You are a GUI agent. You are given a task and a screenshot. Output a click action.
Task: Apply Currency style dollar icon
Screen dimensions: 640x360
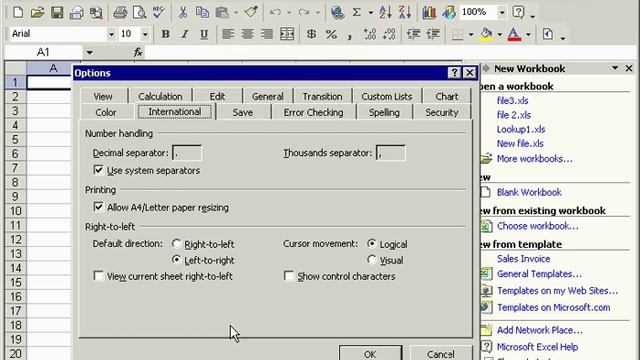tap(311, 34)
